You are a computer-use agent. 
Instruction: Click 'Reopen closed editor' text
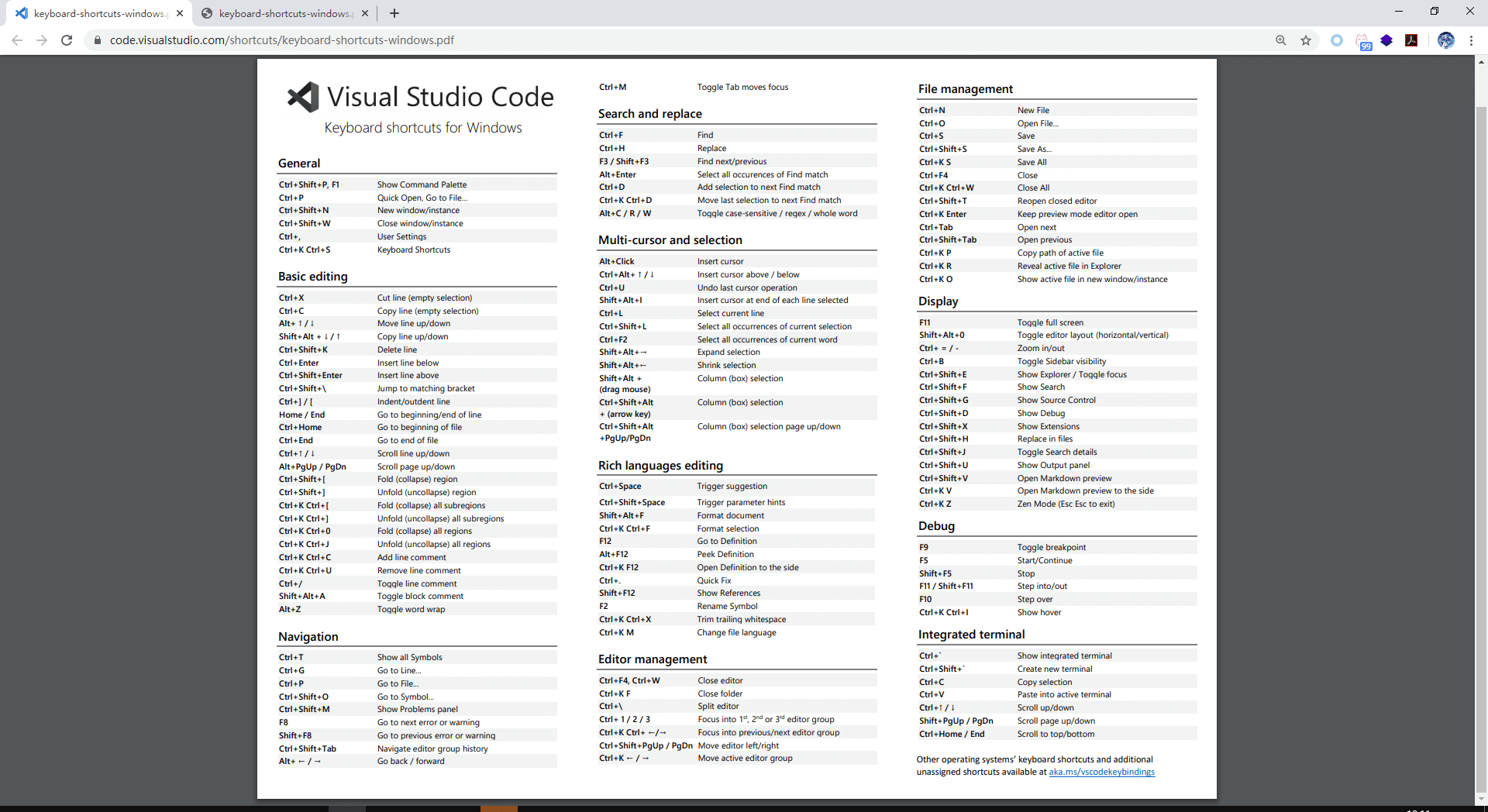[x=1057, y=201]
